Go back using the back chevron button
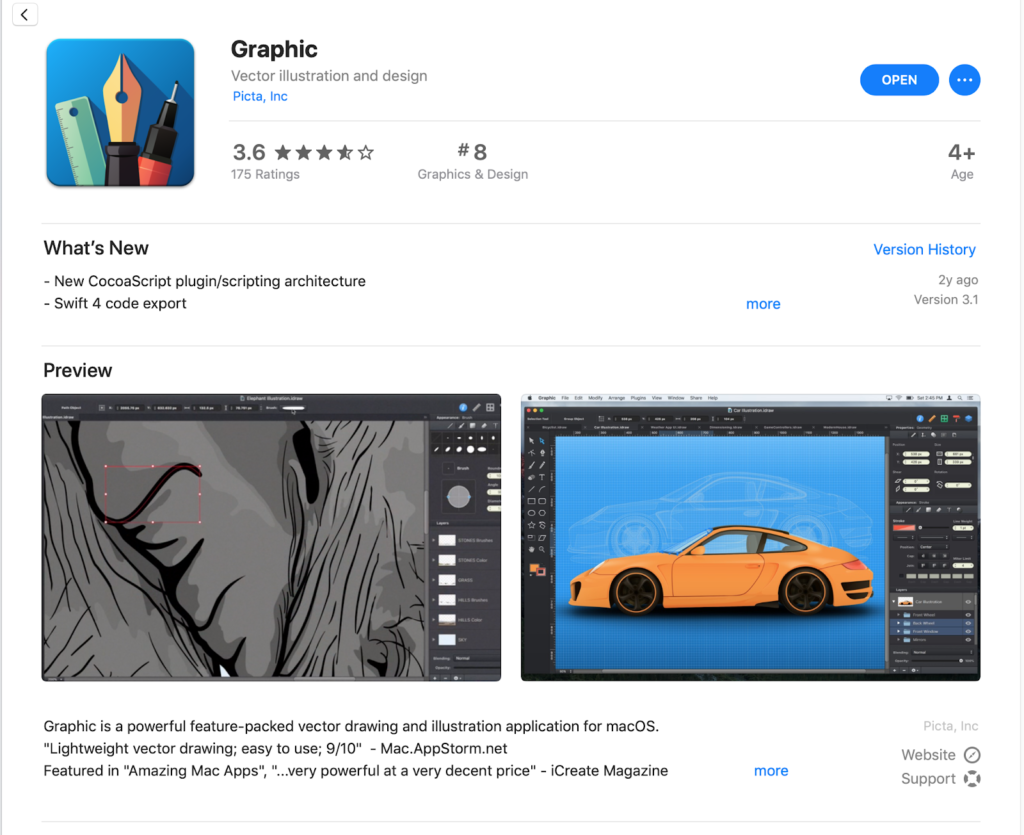 pyautogui.click(x=24, y=14)
